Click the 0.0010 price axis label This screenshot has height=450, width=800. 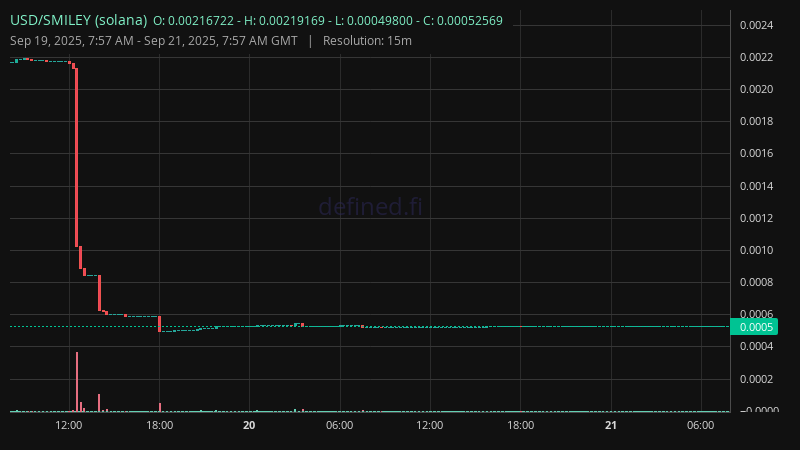(757, 251)
